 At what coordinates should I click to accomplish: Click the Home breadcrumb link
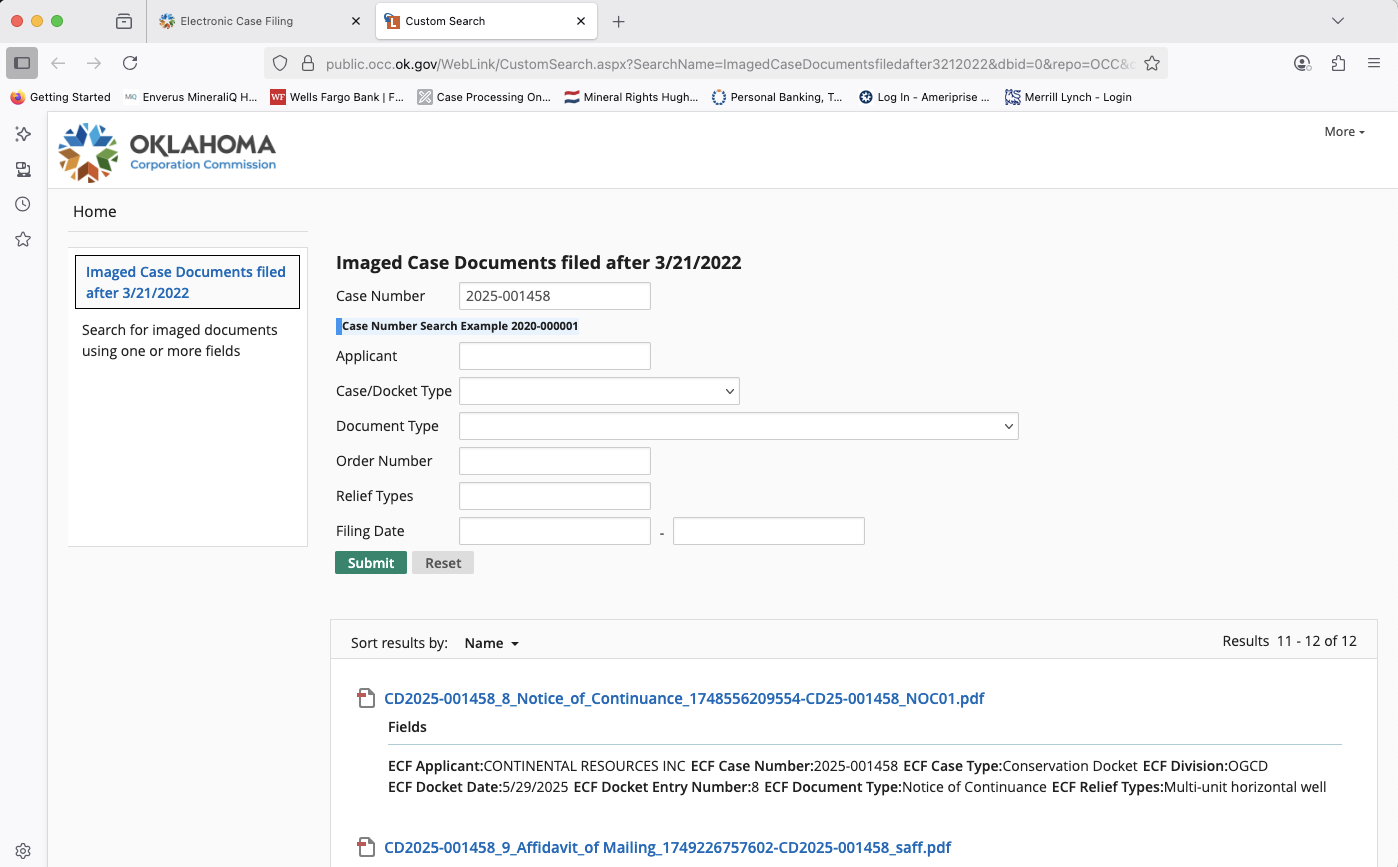pyautogui.click(x=95, y=211)
